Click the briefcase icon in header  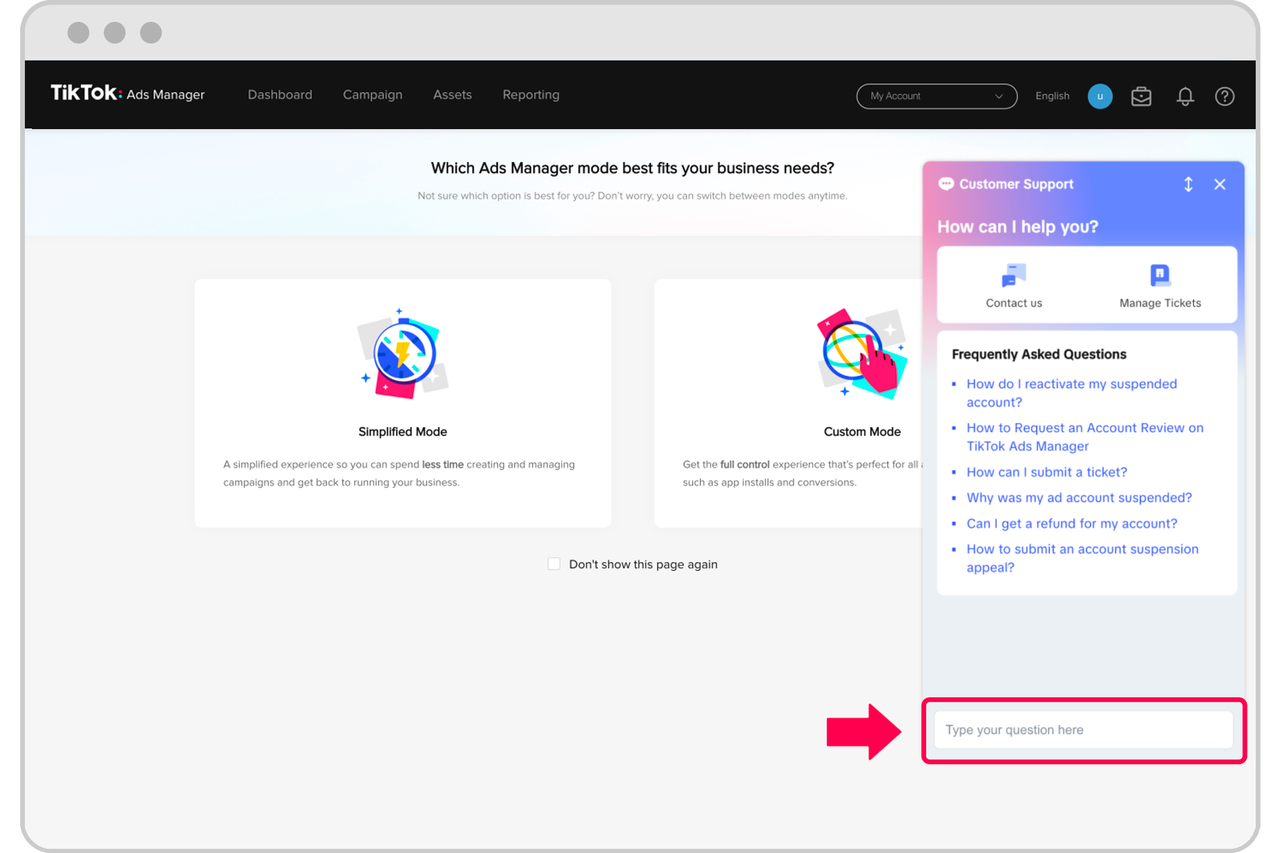click(1141, 96)
